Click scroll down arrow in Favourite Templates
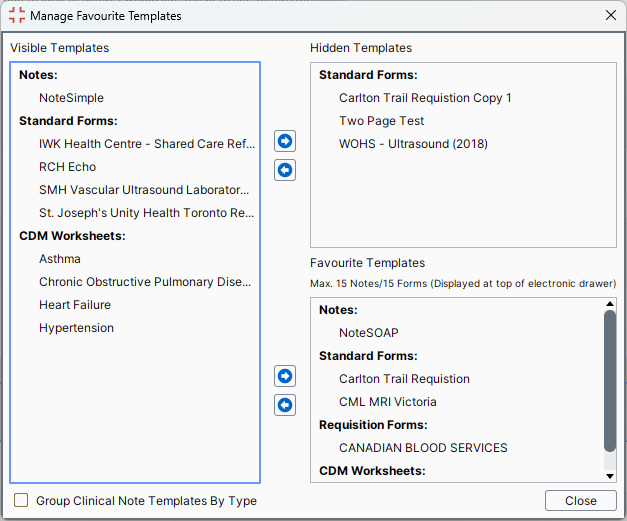The width and height of the screenshot is (627, 521). 610,476
